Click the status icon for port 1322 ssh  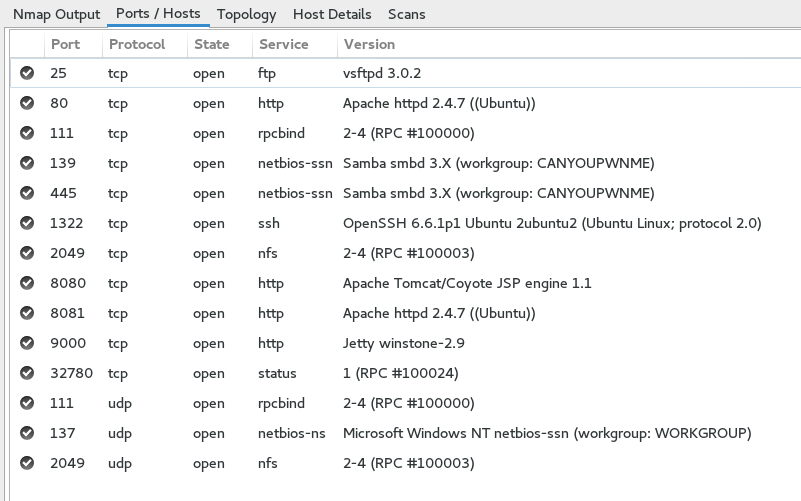pyautogui.click(x=27, y=223)
